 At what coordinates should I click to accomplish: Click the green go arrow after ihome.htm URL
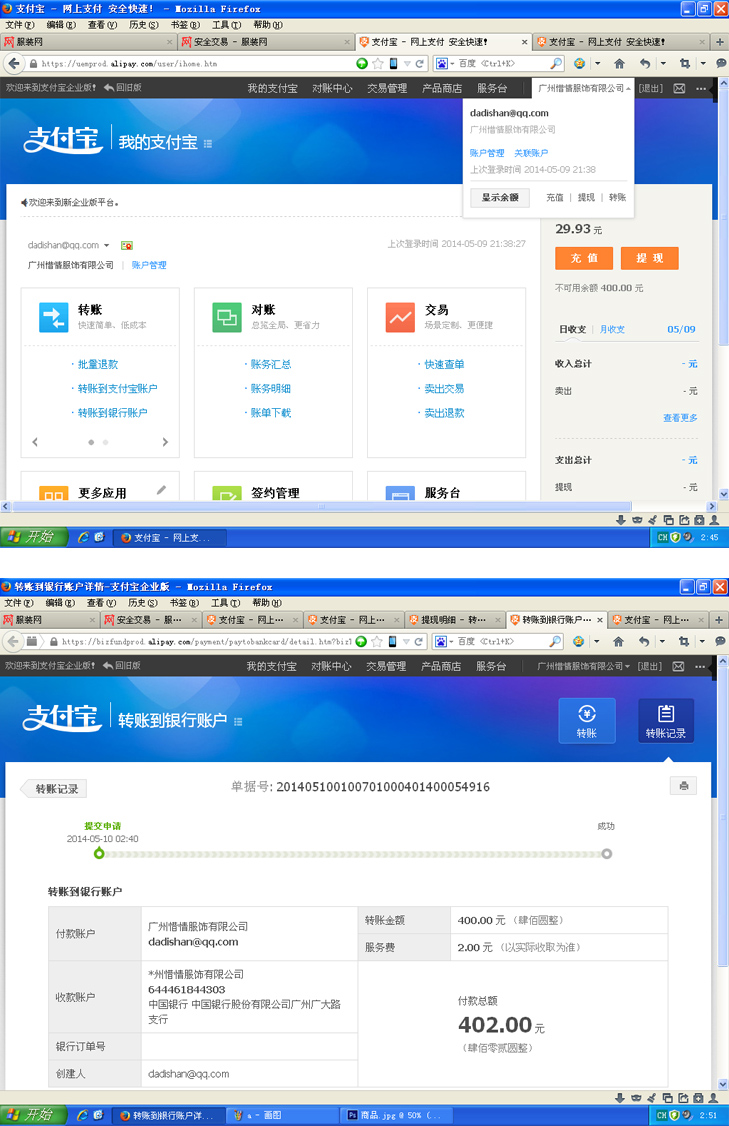(362, 64)
